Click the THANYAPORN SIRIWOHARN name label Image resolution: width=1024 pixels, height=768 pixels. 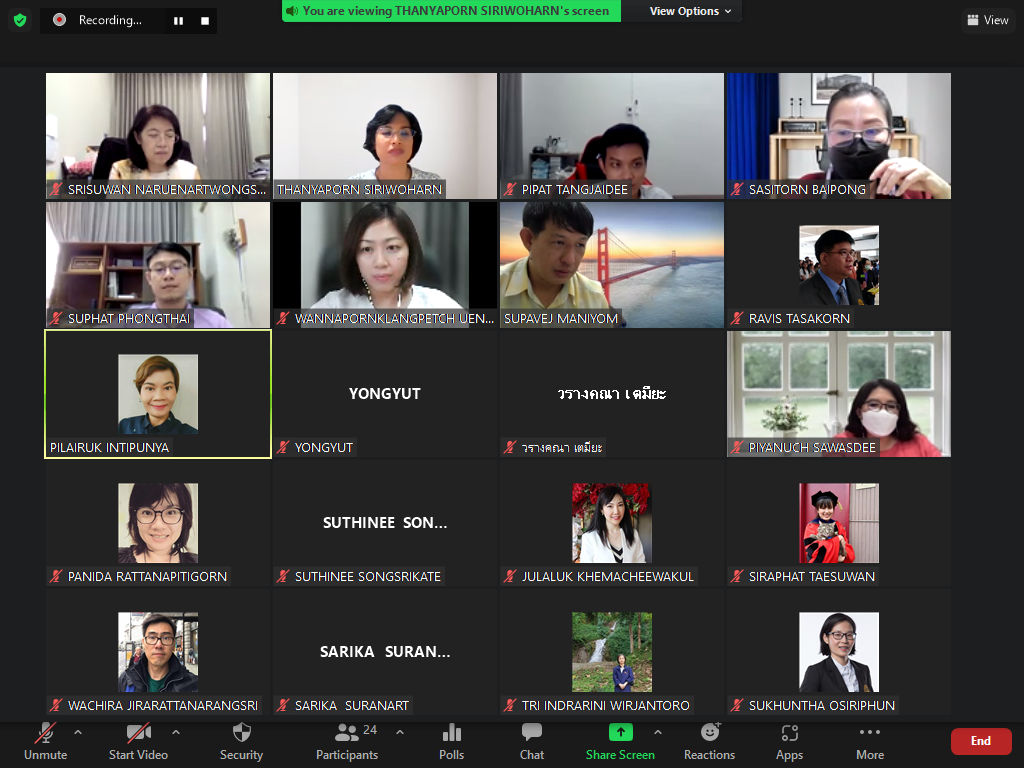(359, 189)
